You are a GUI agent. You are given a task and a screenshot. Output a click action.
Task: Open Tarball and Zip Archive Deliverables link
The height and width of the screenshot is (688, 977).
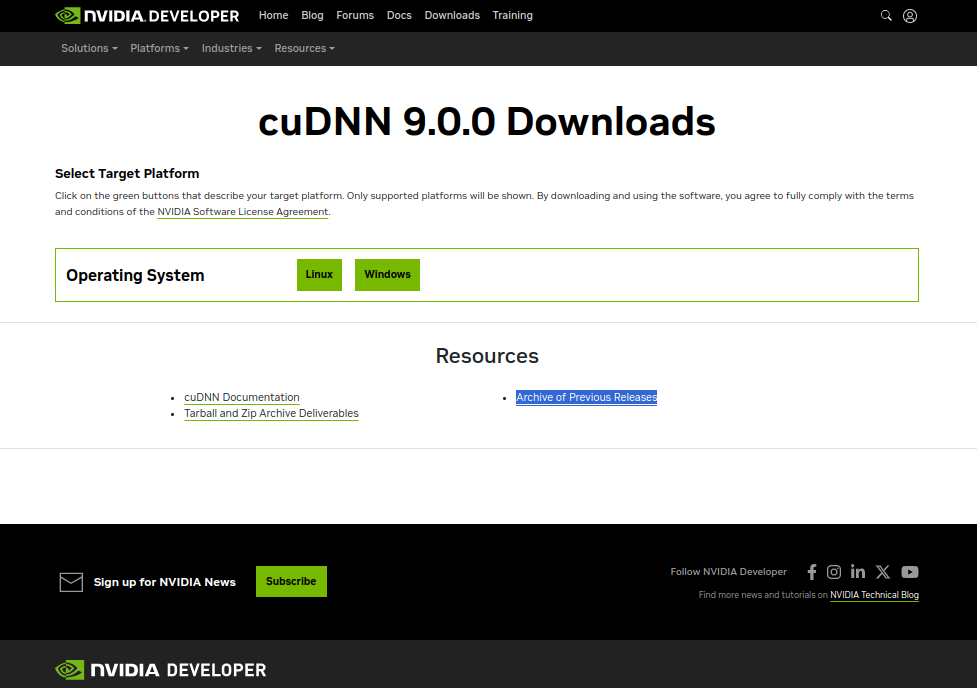pyautogui.click(x=271, y=414)
